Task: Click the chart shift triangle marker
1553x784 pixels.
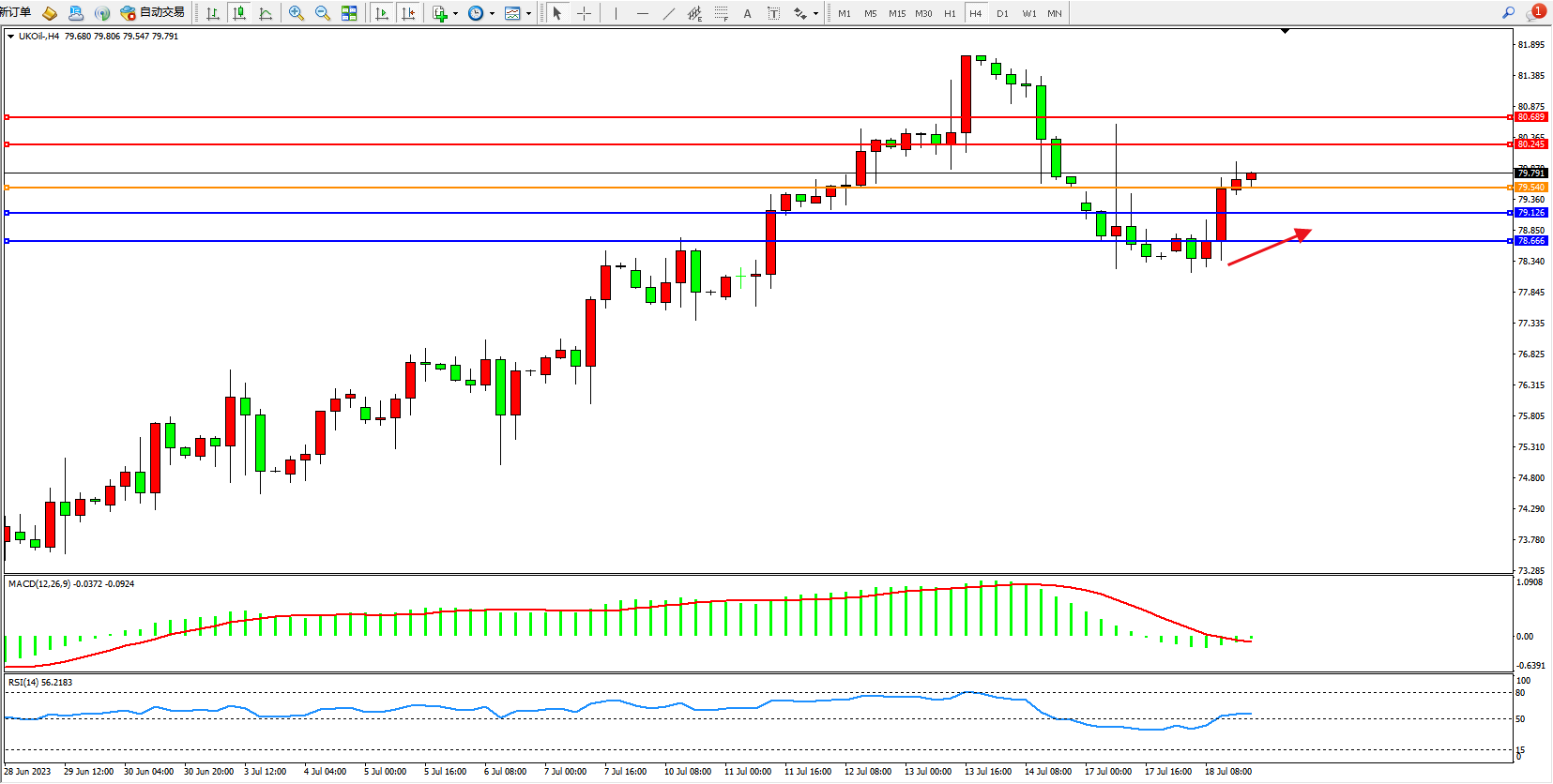Action: point(1285,31)
